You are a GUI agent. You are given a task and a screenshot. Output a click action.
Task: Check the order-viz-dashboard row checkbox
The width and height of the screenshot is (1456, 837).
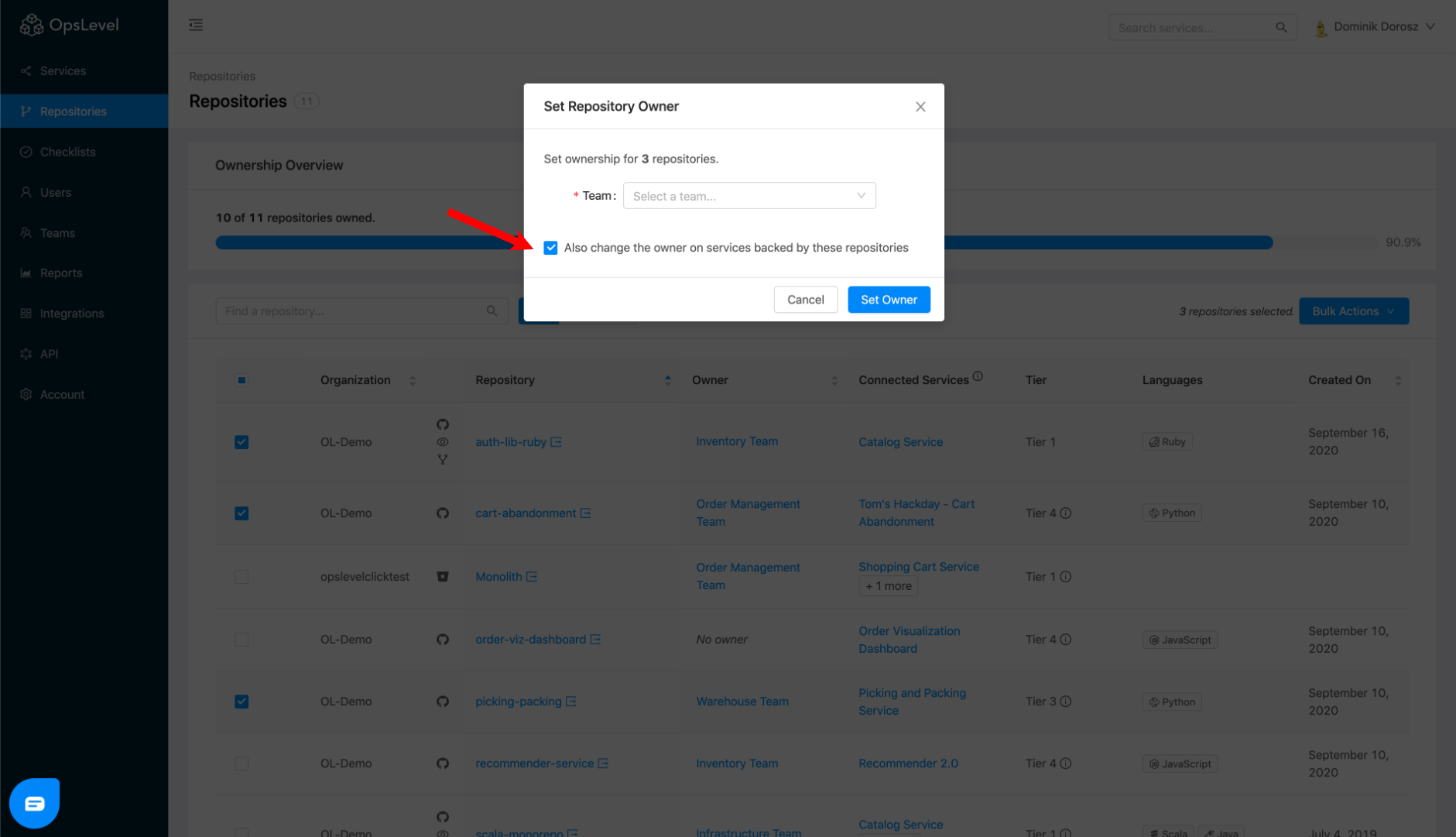pyautogui.click(x=242, y=640)
